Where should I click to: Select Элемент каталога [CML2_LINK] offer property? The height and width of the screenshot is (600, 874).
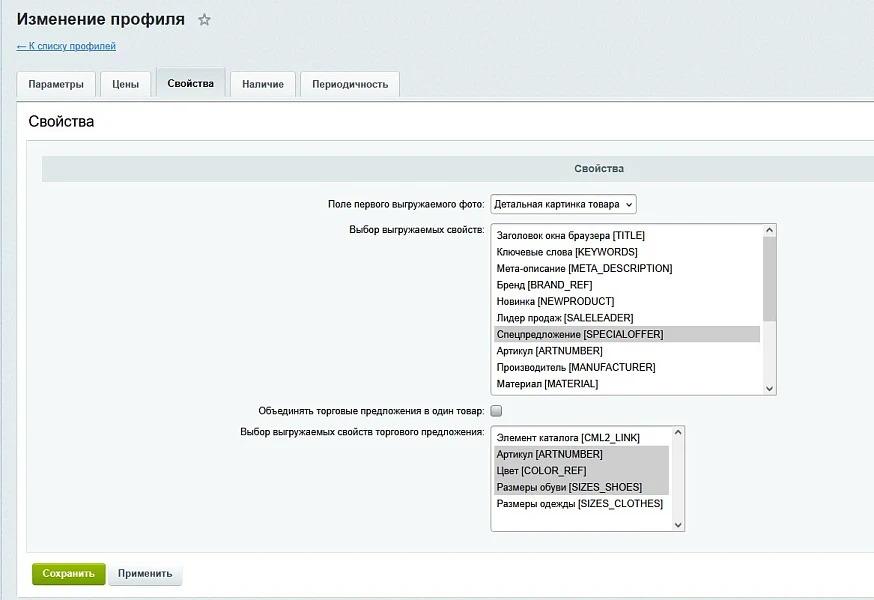tap(581, 438)
